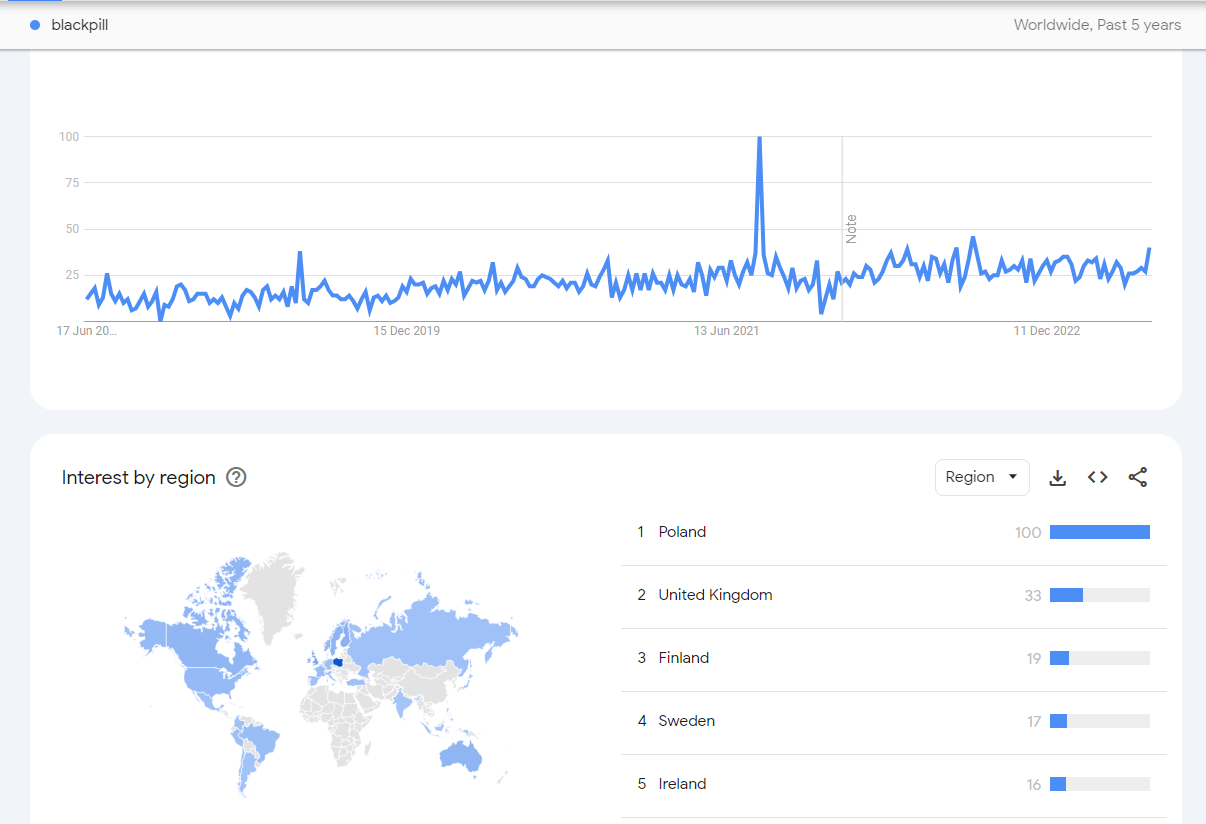Screen dimensions: 1206x824
Task: Click the share icon for region card
Action: tap(1137, 477)
